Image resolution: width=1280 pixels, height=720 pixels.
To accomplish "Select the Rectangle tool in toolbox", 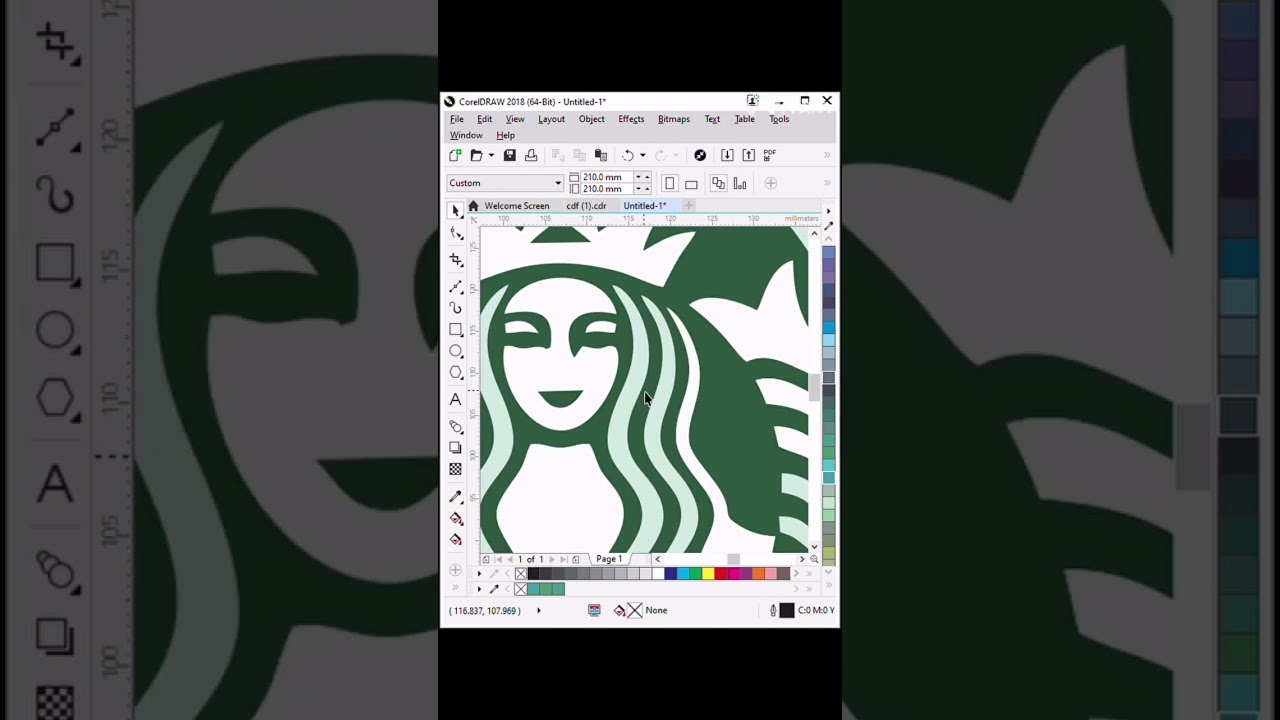I will tap(456, 330).
